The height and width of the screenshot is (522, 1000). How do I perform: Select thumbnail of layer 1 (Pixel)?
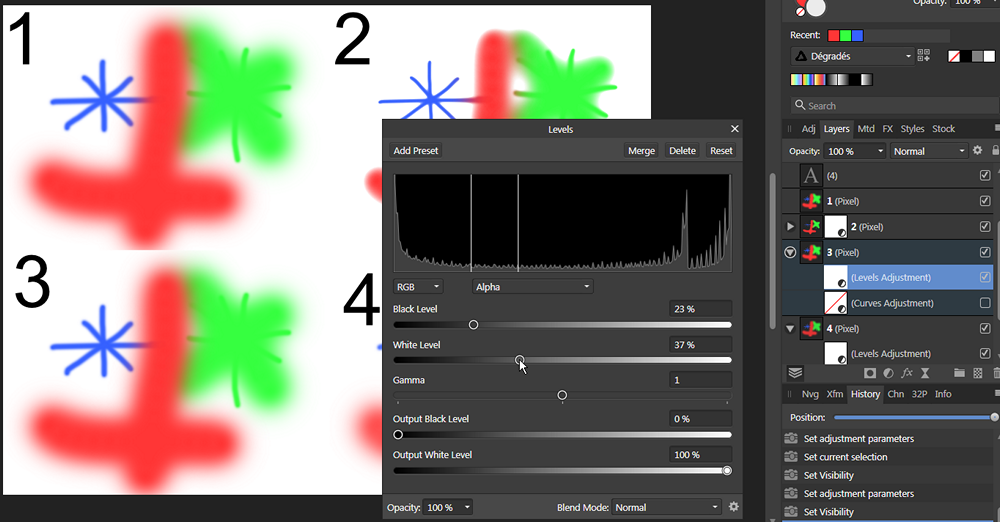pos(811,201)
